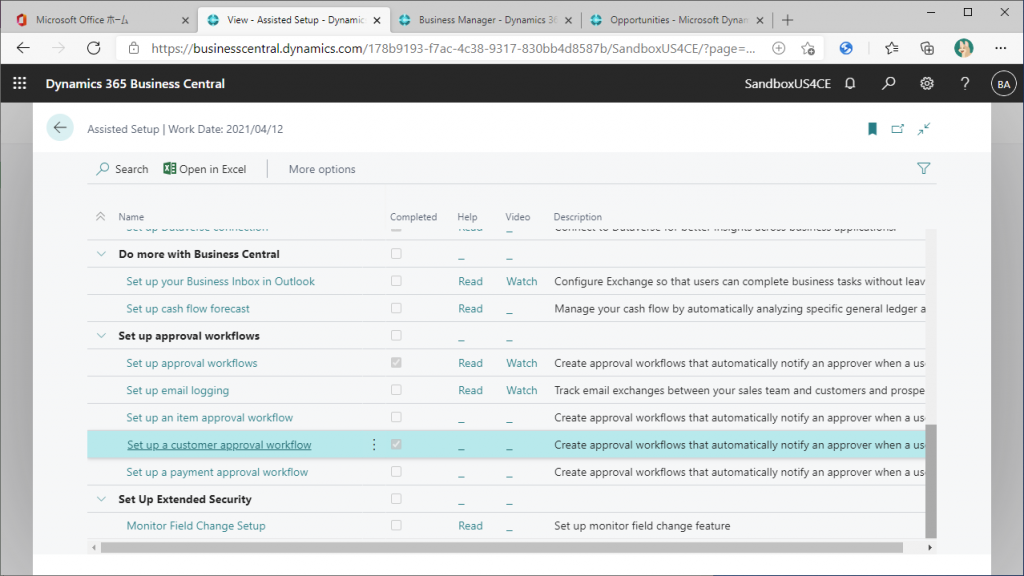The width and height of the screenshot is (1024, 576).
Task: Open Monitor Field Change Setup link
Action: (x=196, y=526)
